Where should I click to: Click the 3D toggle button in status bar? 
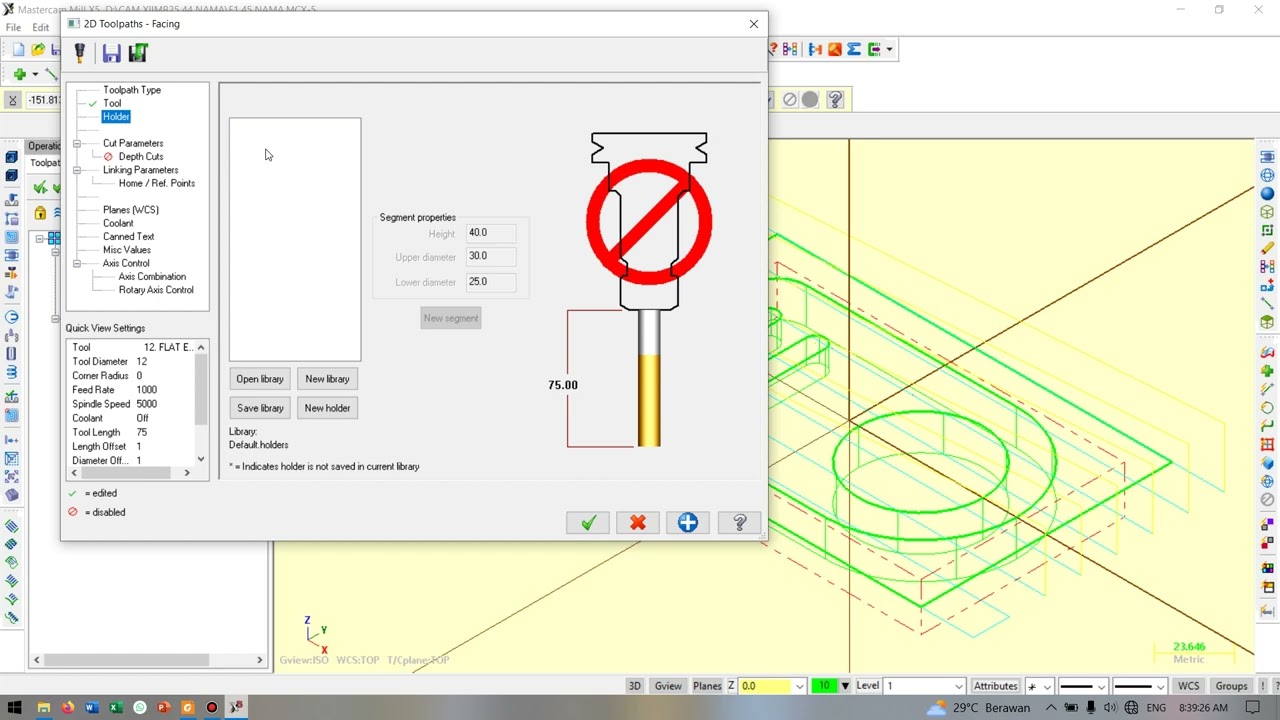(x=634, y=686)
